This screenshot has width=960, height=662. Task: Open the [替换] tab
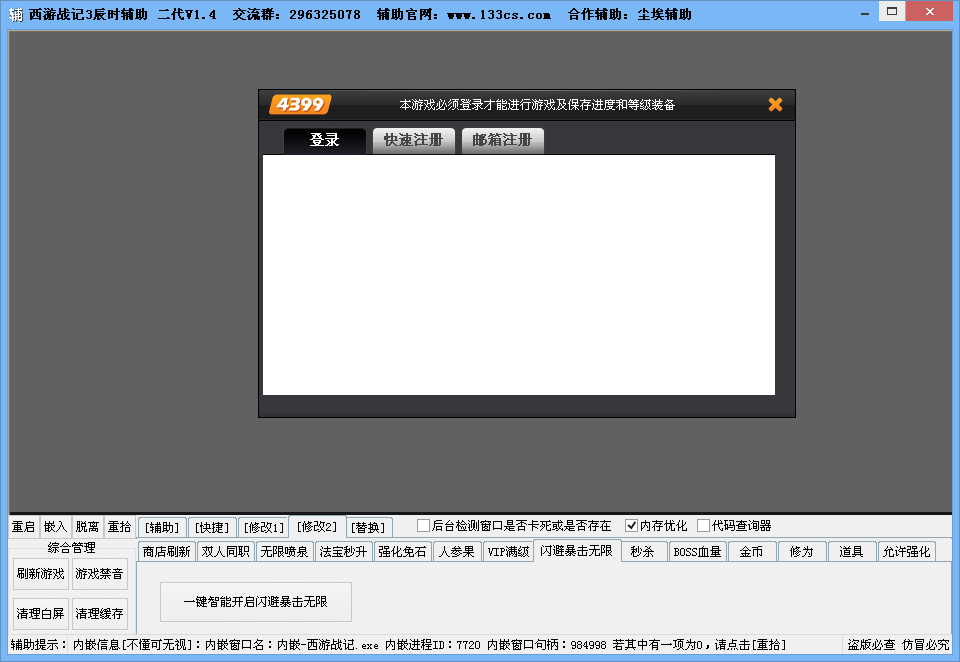coord(369,527)
